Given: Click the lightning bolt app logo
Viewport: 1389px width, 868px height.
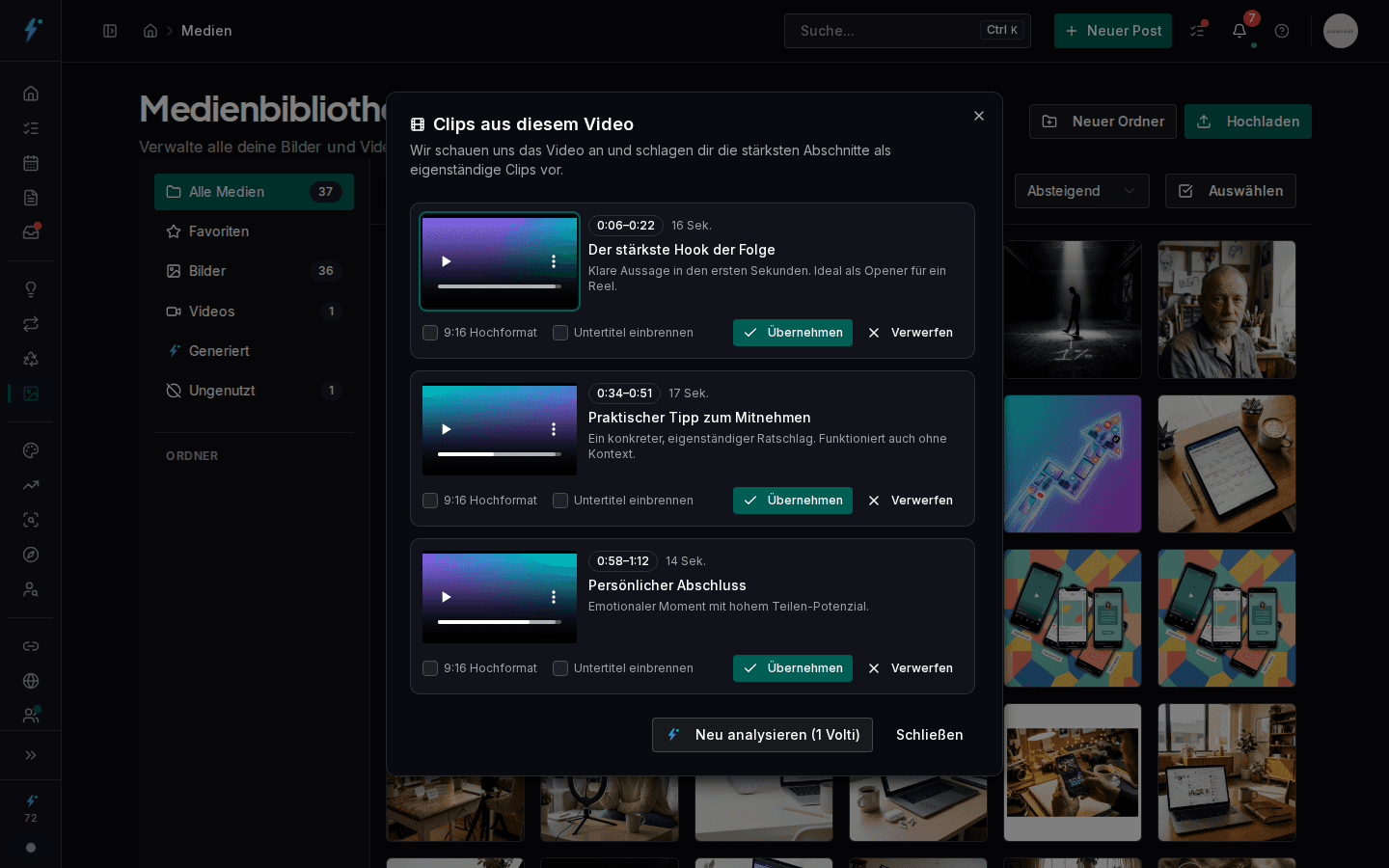Looking at the screenshot, I should (32, 30).
